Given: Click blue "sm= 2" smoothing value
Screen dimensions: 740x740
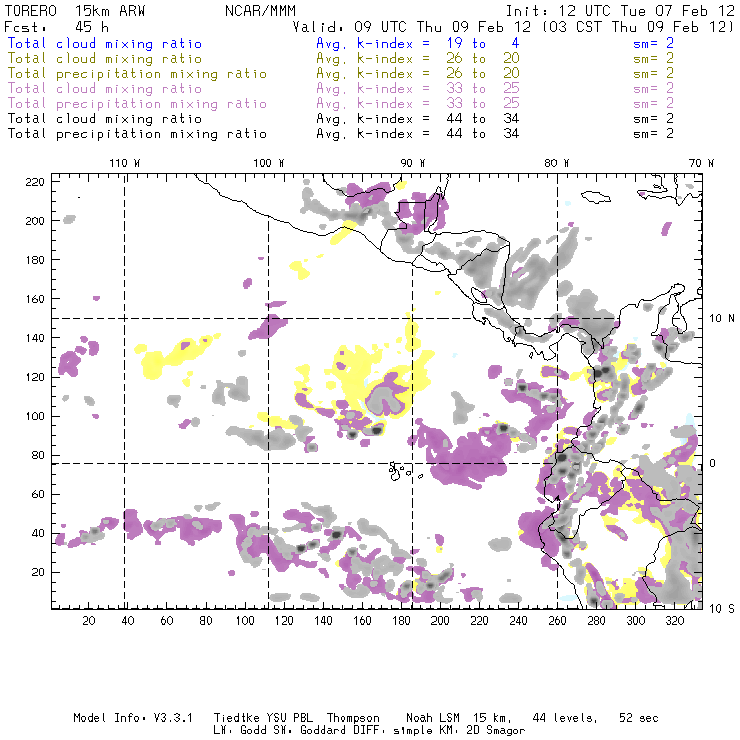Looking at the screenshot, I should (653, 43).
